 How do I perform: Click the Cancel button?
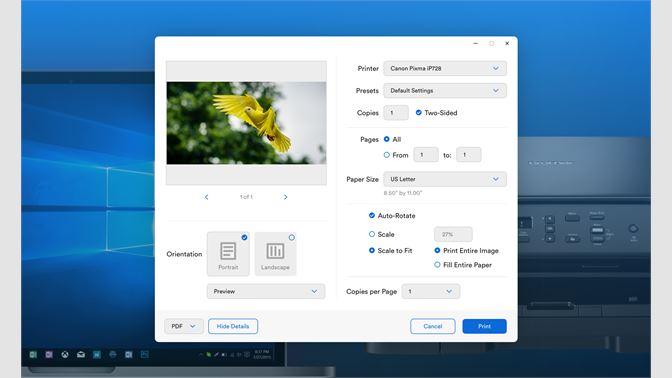click(432, 326)
